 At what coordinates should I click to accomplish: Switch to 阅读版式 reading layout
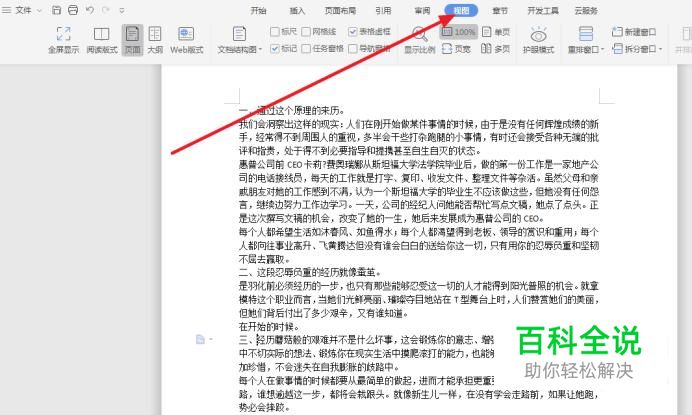coord(102,40)
